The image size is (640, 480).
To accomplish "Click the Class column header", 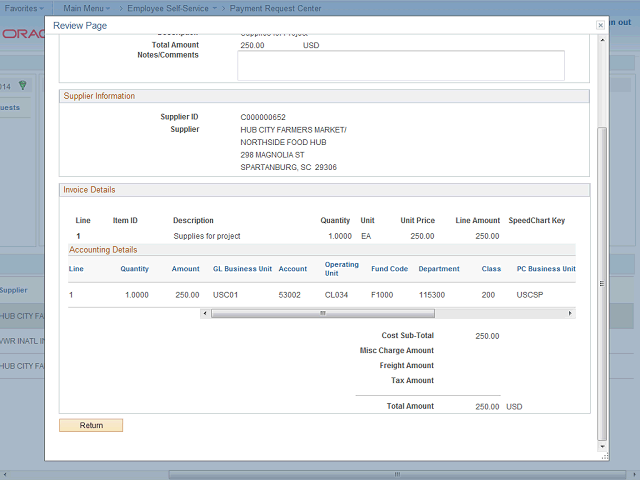I will [491, 269].
